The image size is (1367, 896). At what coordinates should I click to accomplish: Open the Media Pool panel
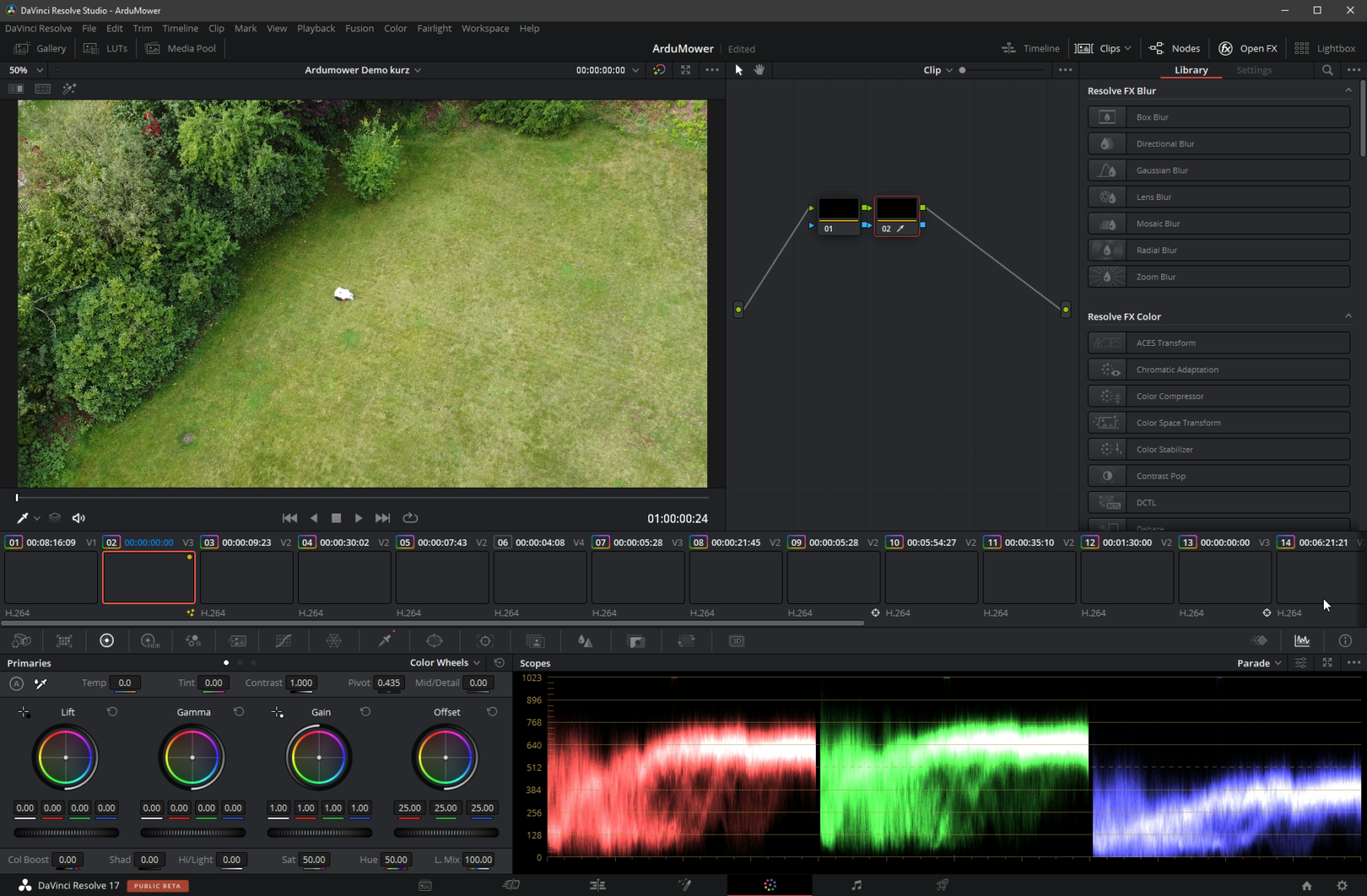pyautogui.click(x=181, y=48)
